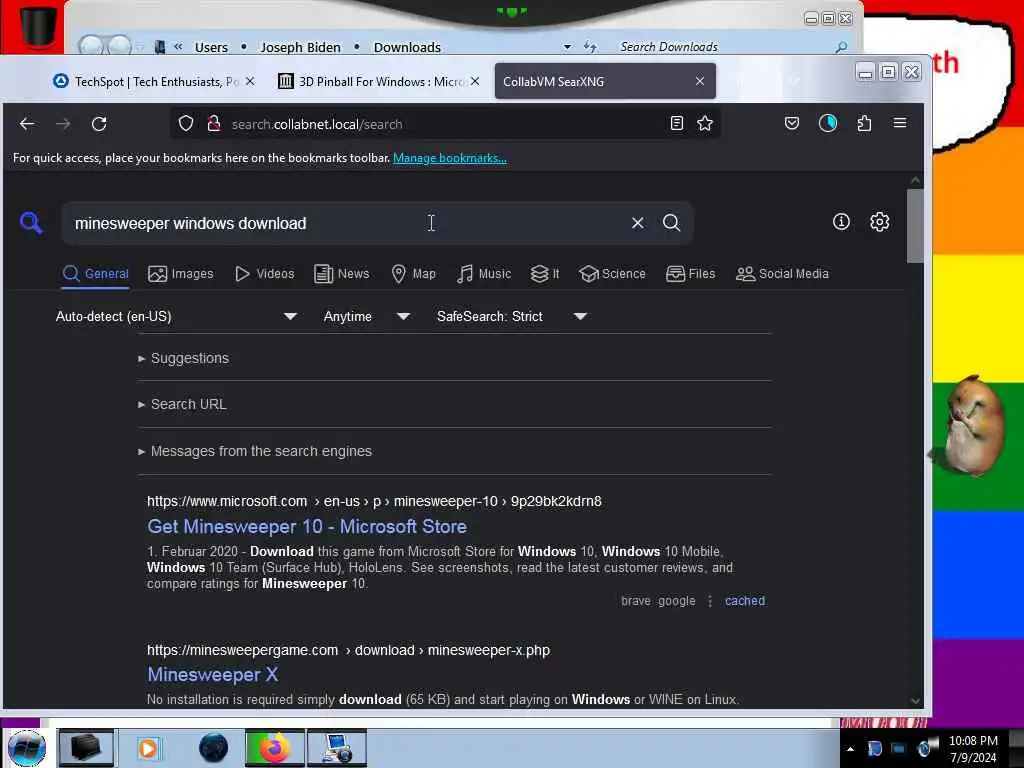Open the Pocket save icon

click(792, 123)
